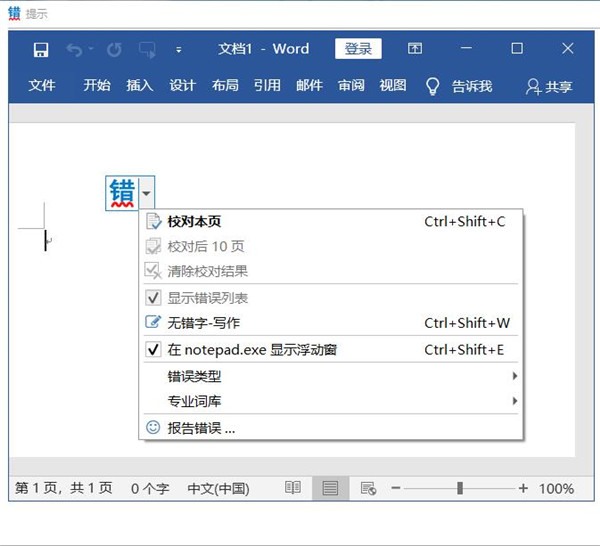Minimize the Word window
Image resolution: width=600 pixels, height=546 pixels.
[466, 48]
